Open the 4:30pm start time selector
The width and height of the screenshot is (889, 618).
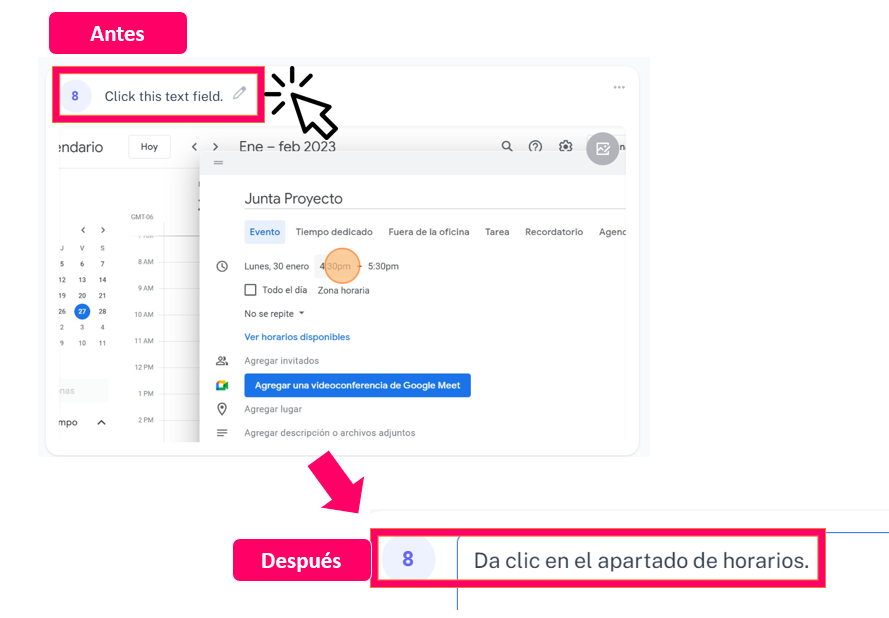335,266
